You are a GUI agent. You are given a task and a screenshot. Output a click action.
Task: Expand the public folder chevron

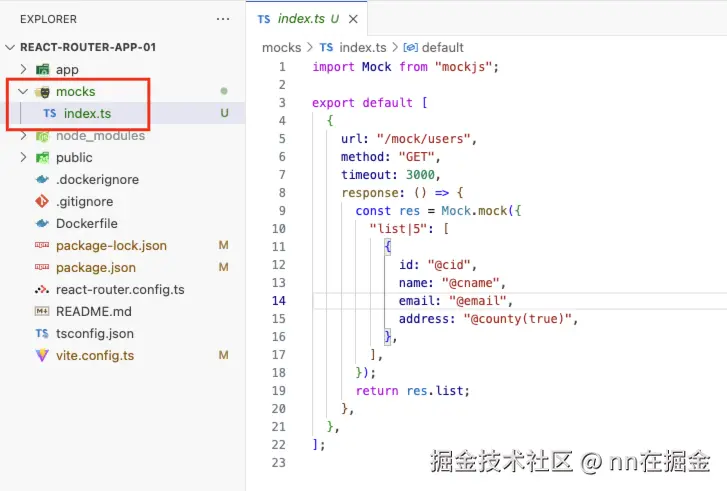23,158
